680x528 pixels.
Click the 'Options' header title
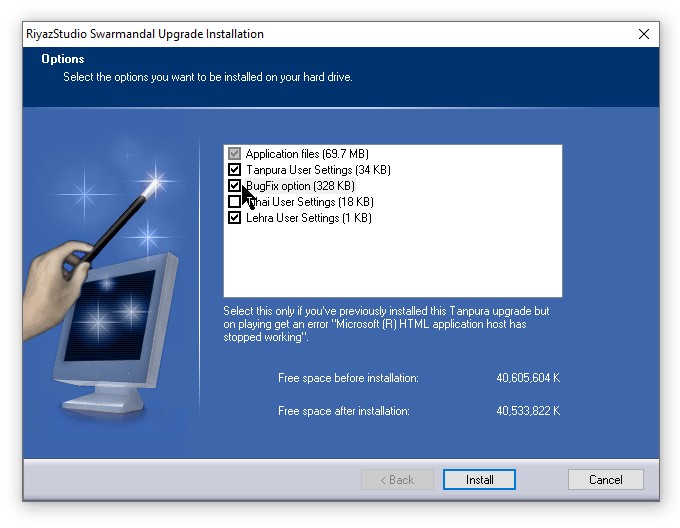63,59
